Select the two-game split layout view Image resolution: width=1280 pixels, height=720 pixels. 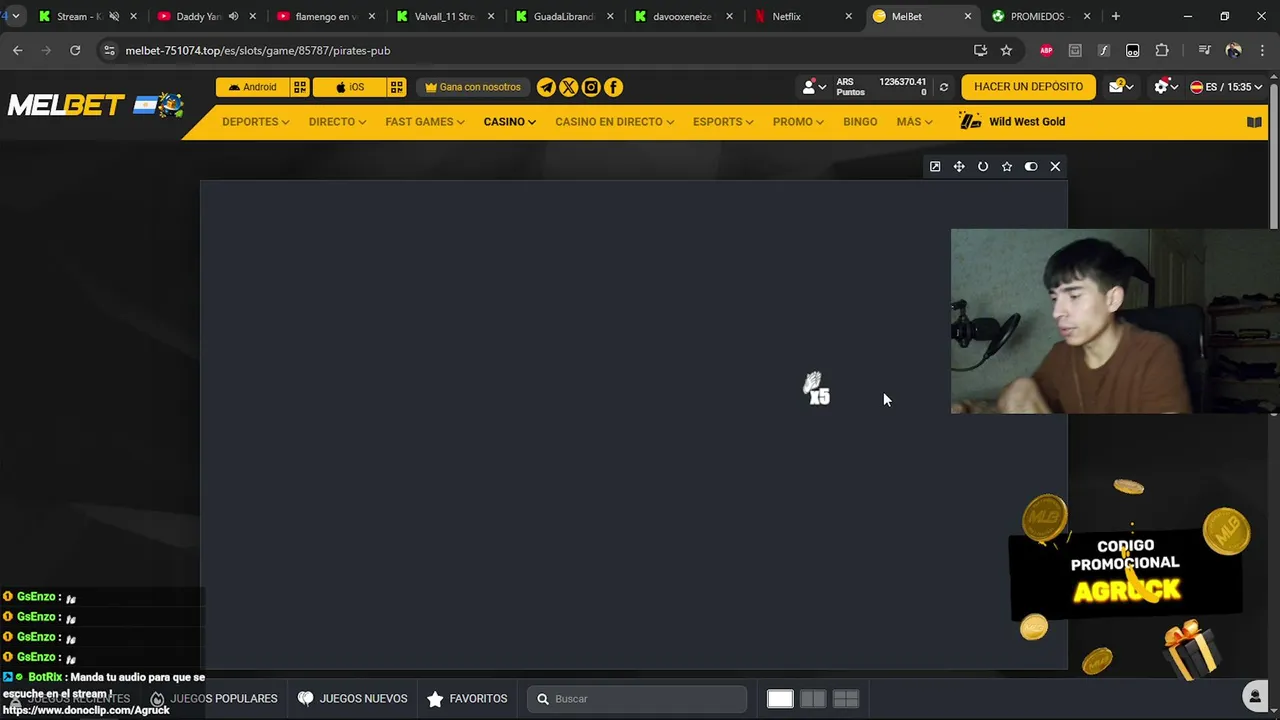813,699
